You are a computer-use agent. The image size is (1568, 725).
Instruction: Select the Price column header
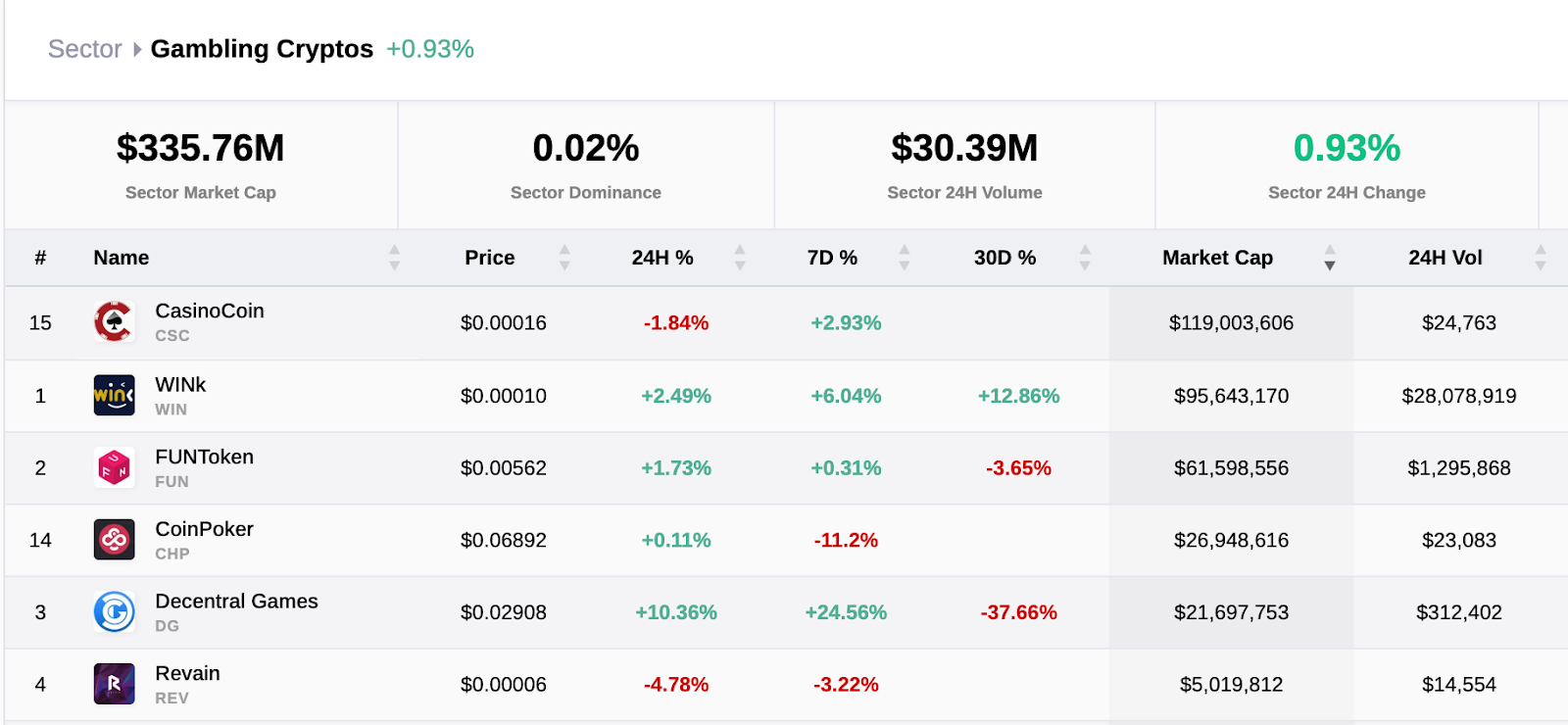click(x=490, y=258)
